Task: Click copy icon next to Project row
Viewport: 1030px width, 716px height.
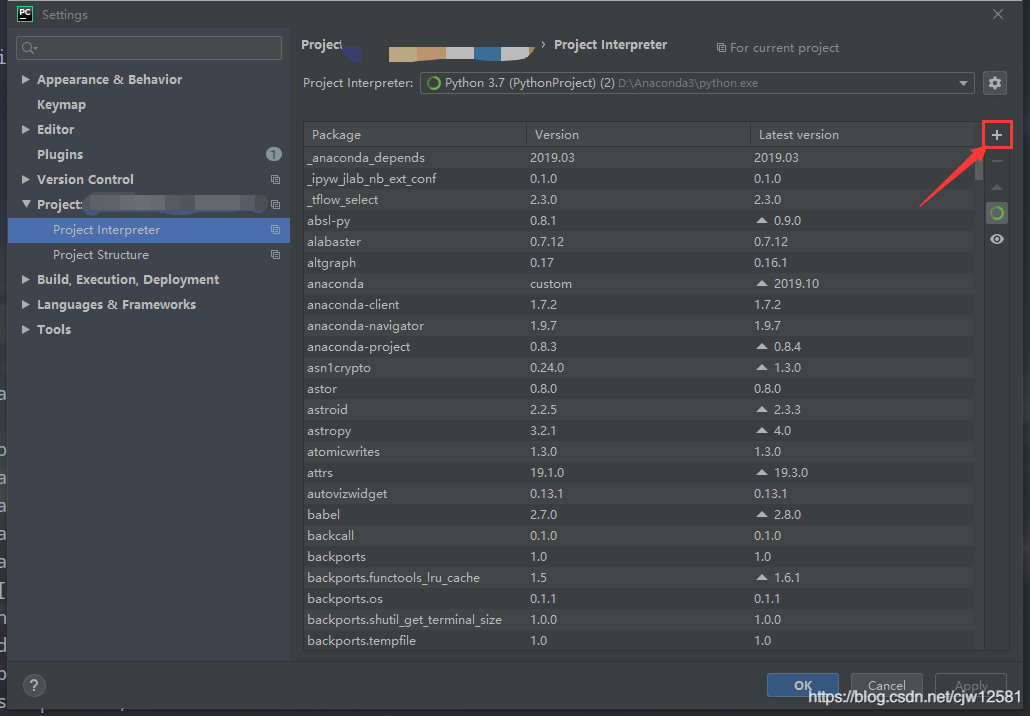Action: [x=275, y=204]
